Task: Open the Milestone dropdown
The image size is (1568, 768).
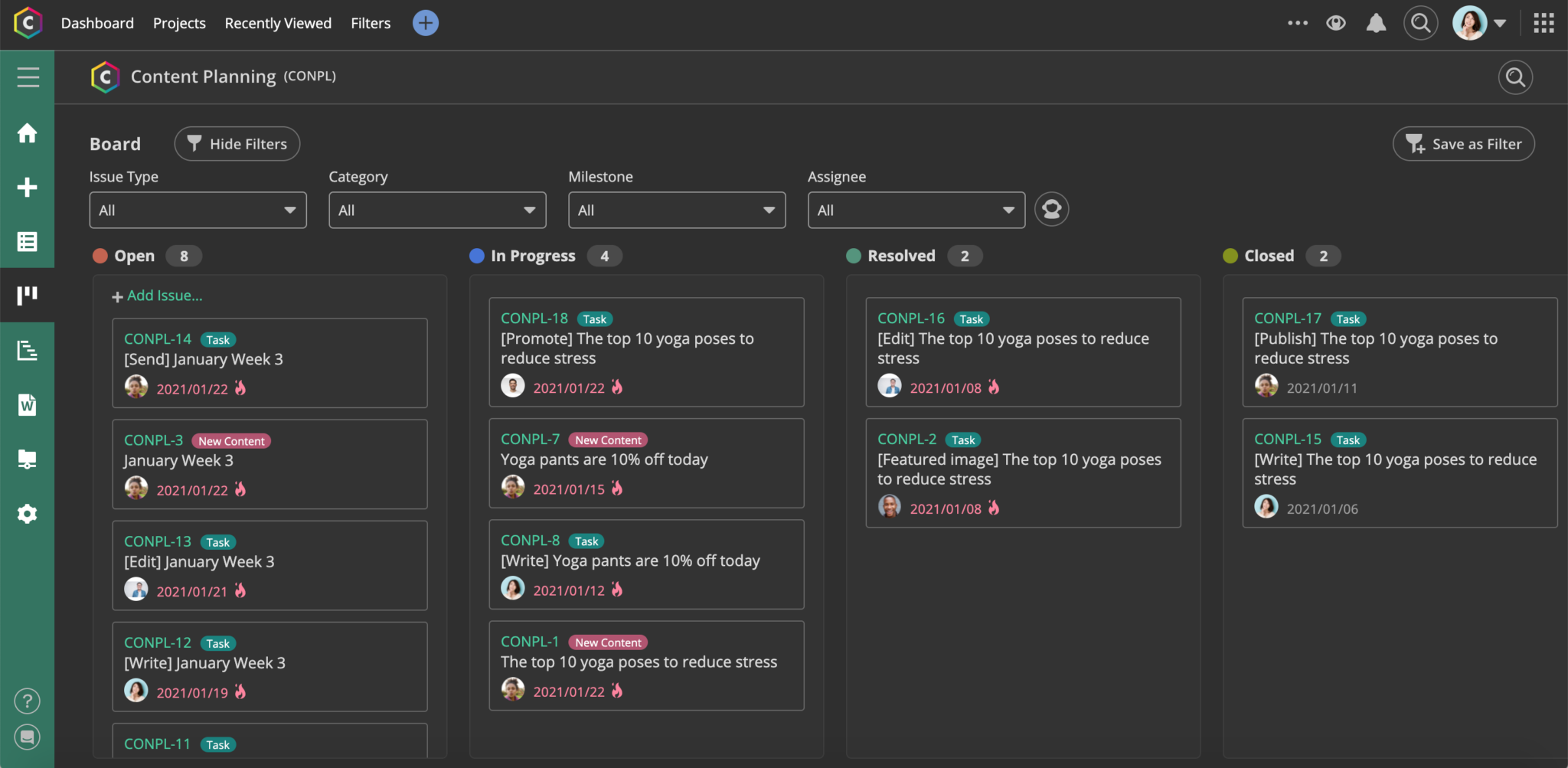Action: pyautogui.click(x=676, y=209)
